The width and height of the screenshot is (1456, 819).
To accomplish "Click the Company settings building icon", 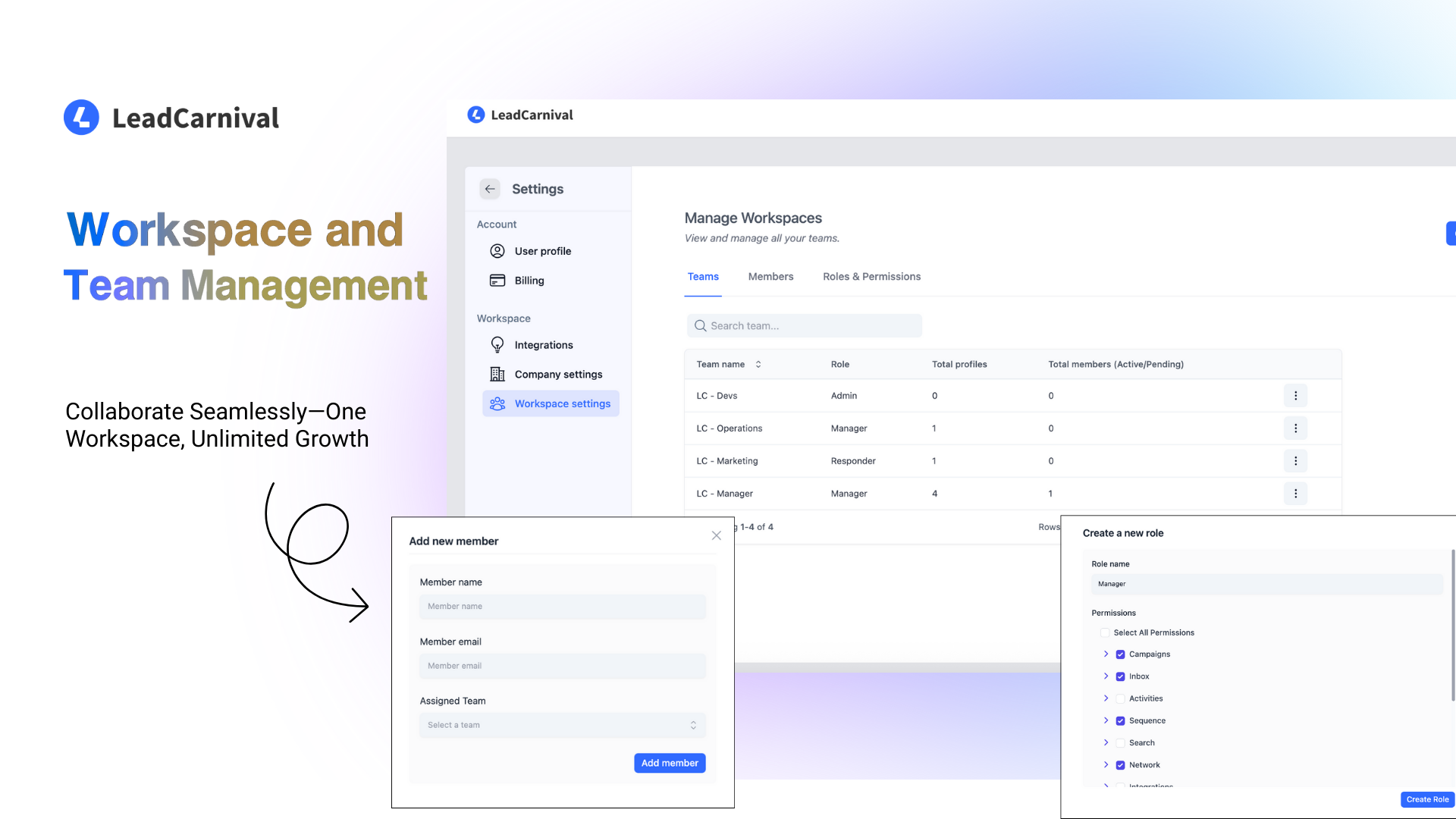I will [497, 375].
